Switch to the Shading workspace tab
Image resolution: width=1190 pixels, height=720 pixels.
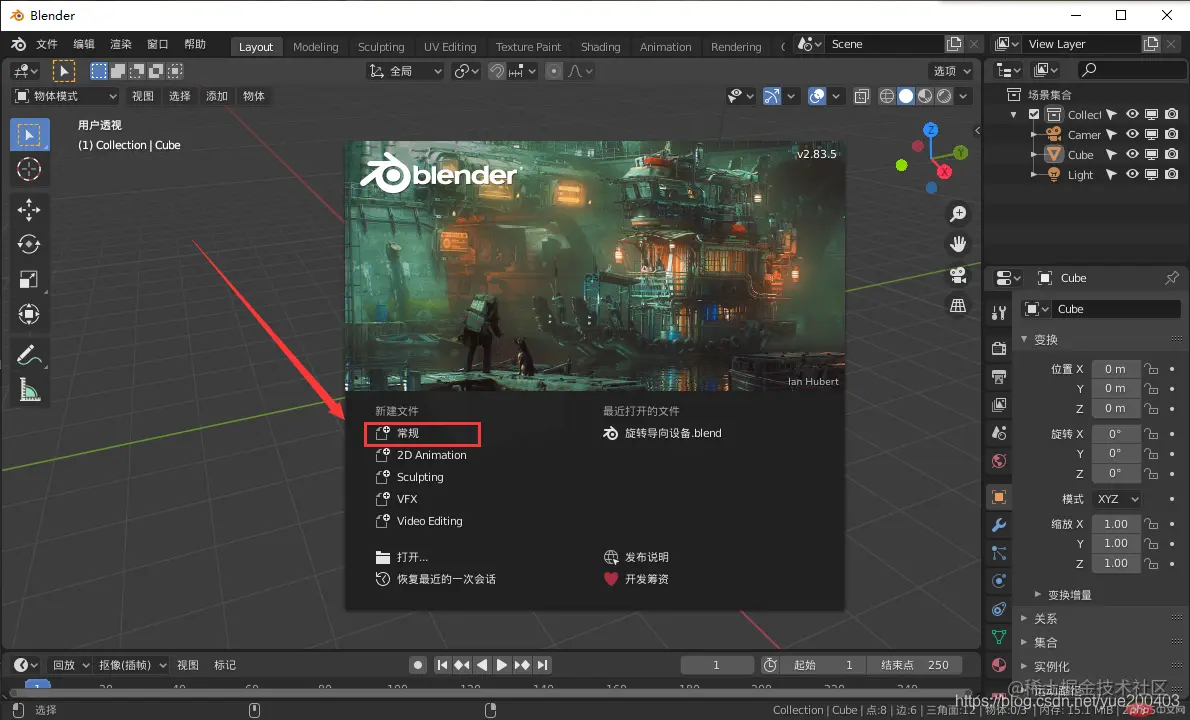click(x=600, y=46)
